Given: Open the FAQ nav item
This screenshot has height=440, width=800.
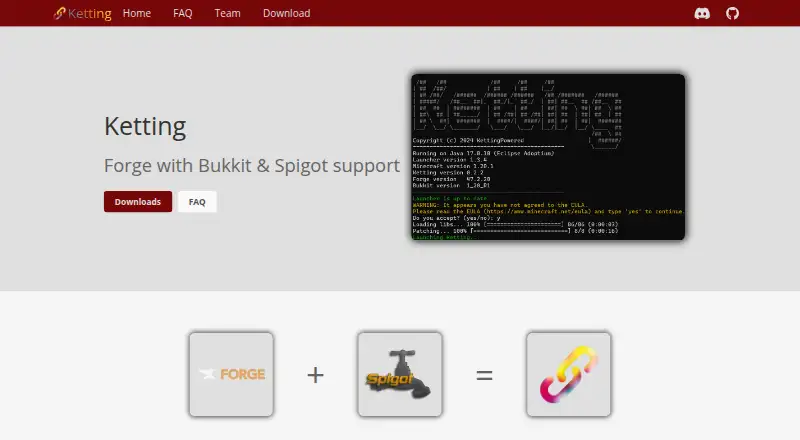Looking at the screenshot, I should click(183, 13).
